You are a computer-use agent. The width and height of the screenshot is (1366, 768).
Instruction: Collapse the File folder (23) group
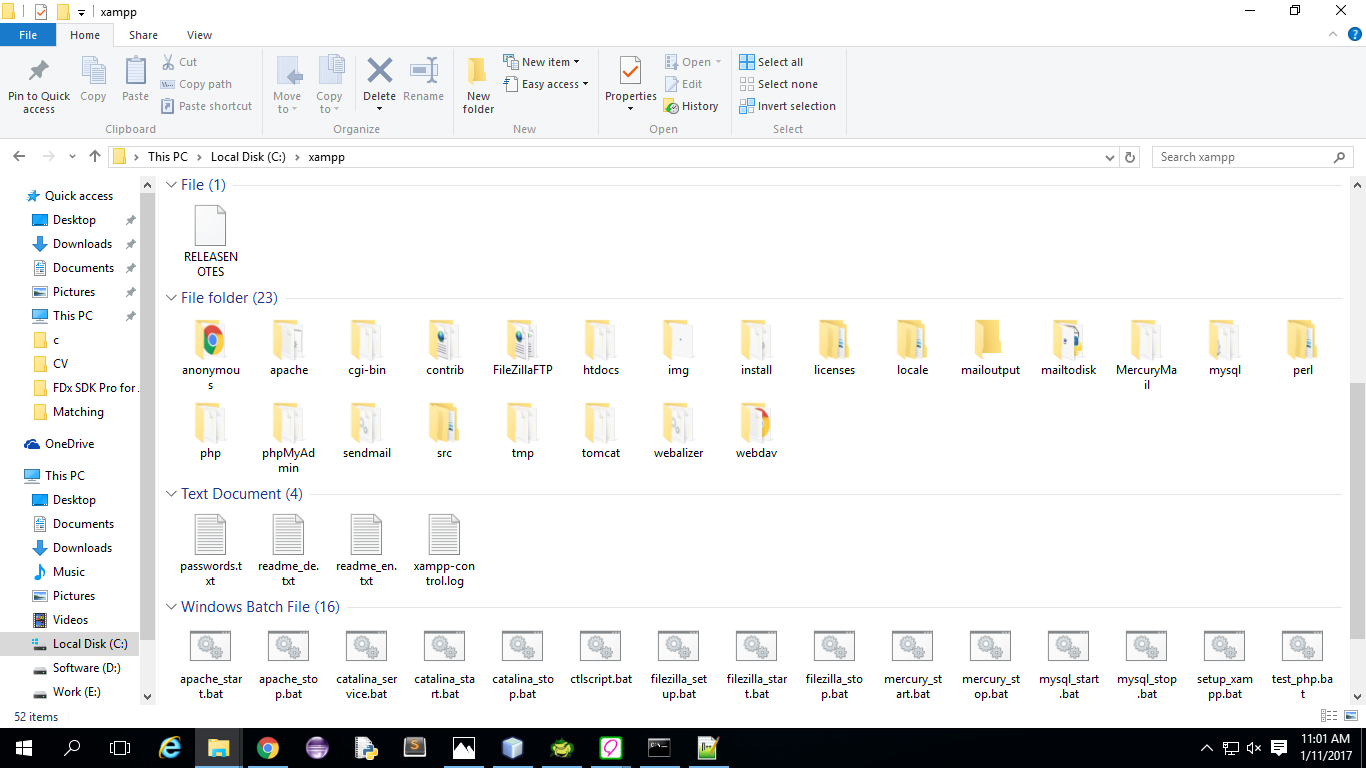[x=172, y=298]
